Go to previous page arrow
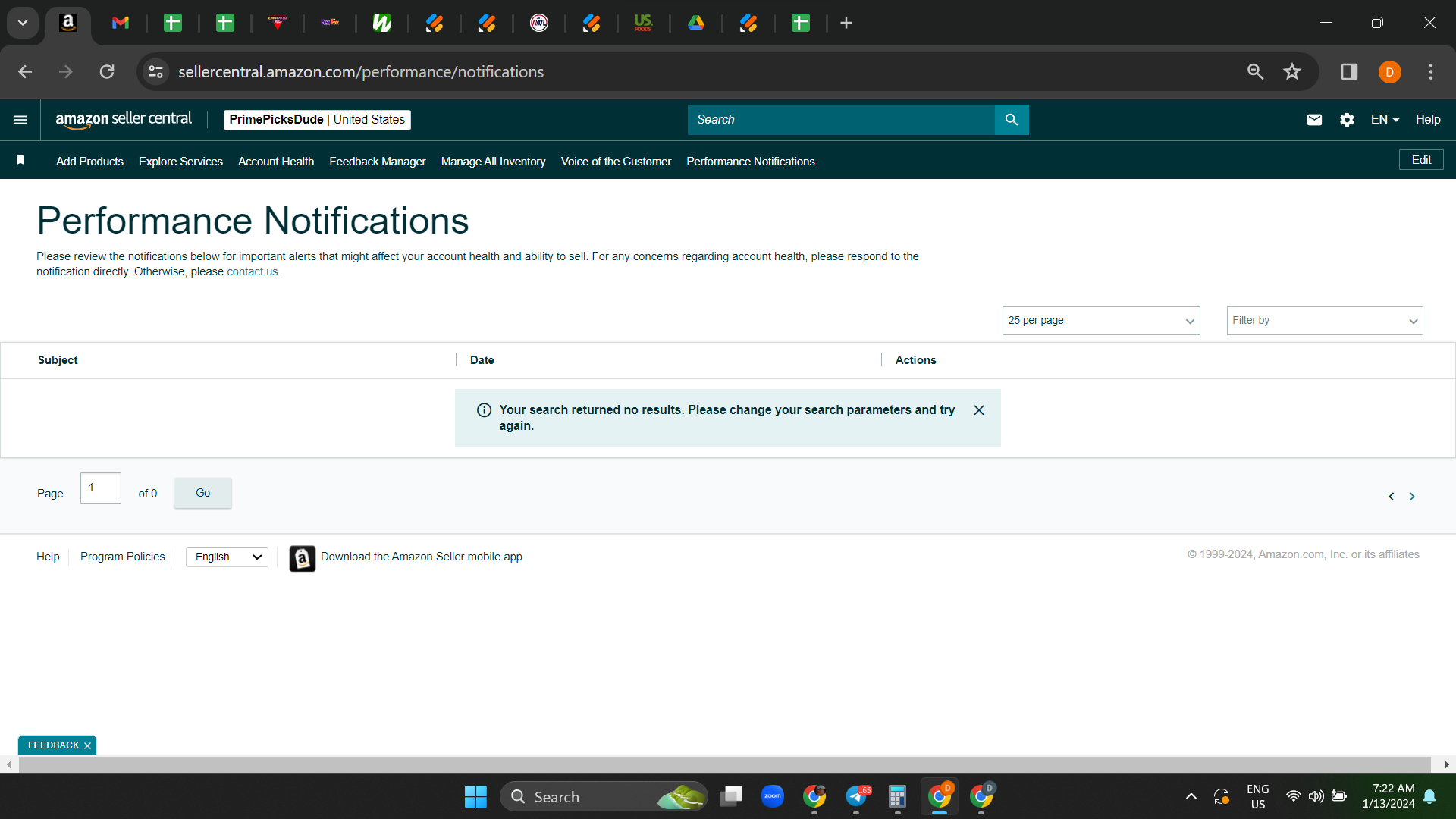This screenshot has height=819, width=1456. pyautogui.click(x=1391, y=497)
